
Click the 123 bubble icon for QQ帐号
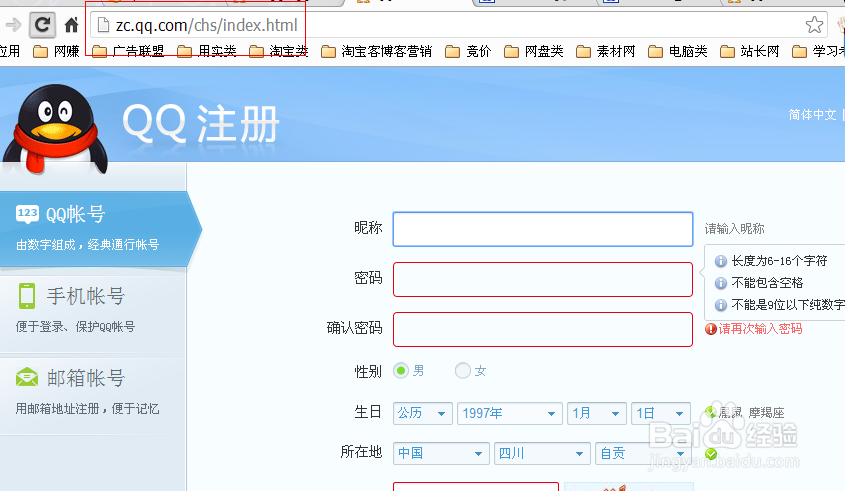[x=27, y=214]
